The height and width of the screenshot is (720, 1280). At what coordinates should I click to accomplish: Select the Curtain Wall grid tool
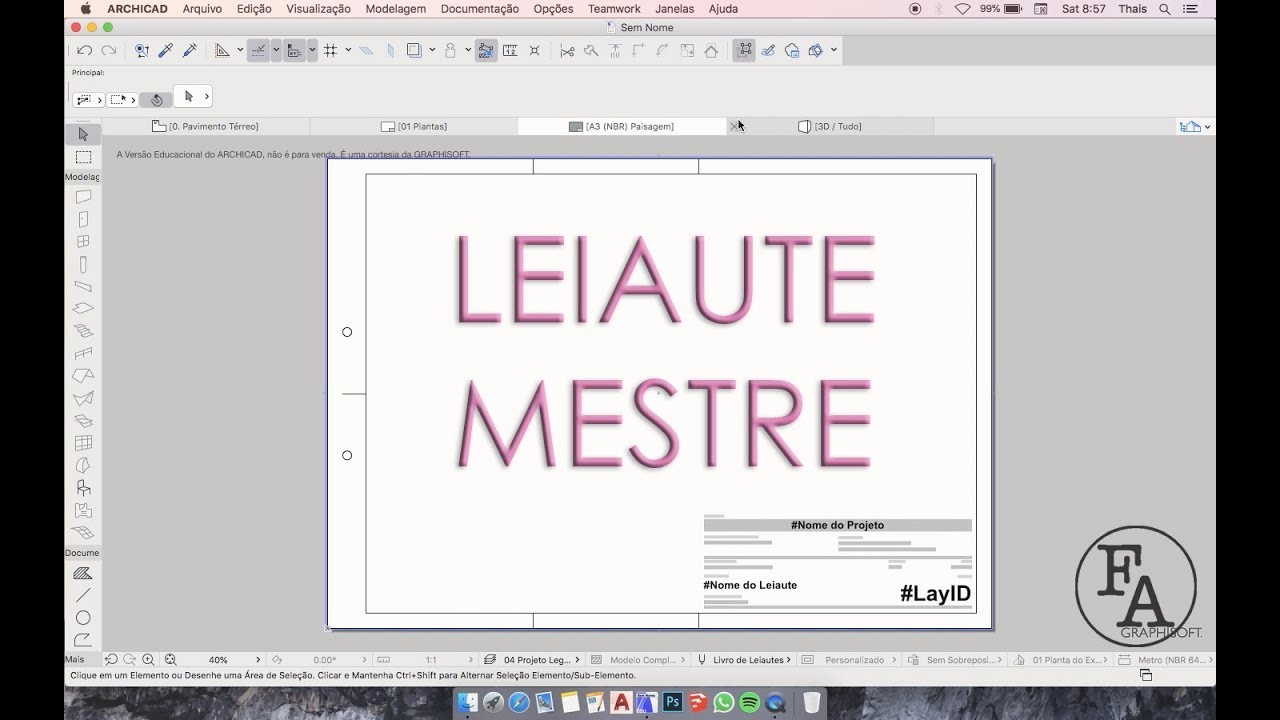point(83,442)
